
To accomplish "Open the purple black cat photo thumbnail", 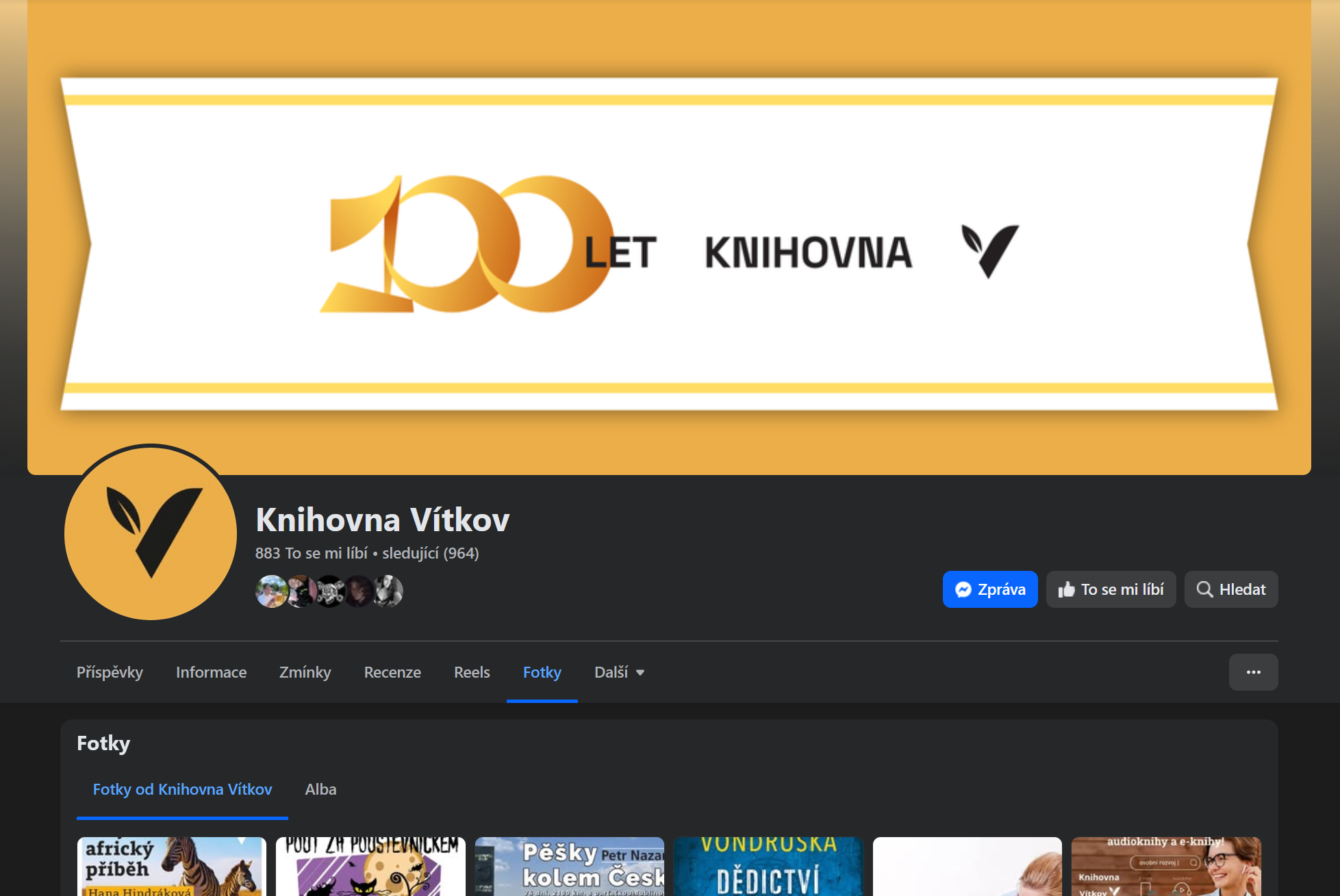I will click(x=370, y=867).
